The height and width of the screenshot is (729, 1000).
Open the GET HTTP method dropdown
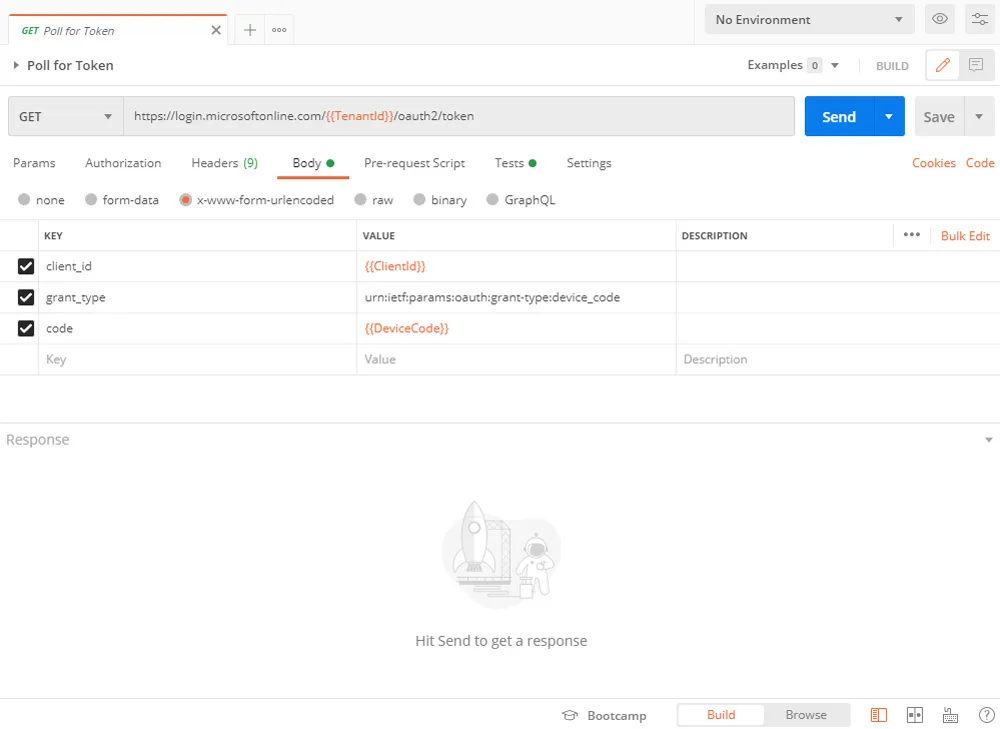coord(66,117)
